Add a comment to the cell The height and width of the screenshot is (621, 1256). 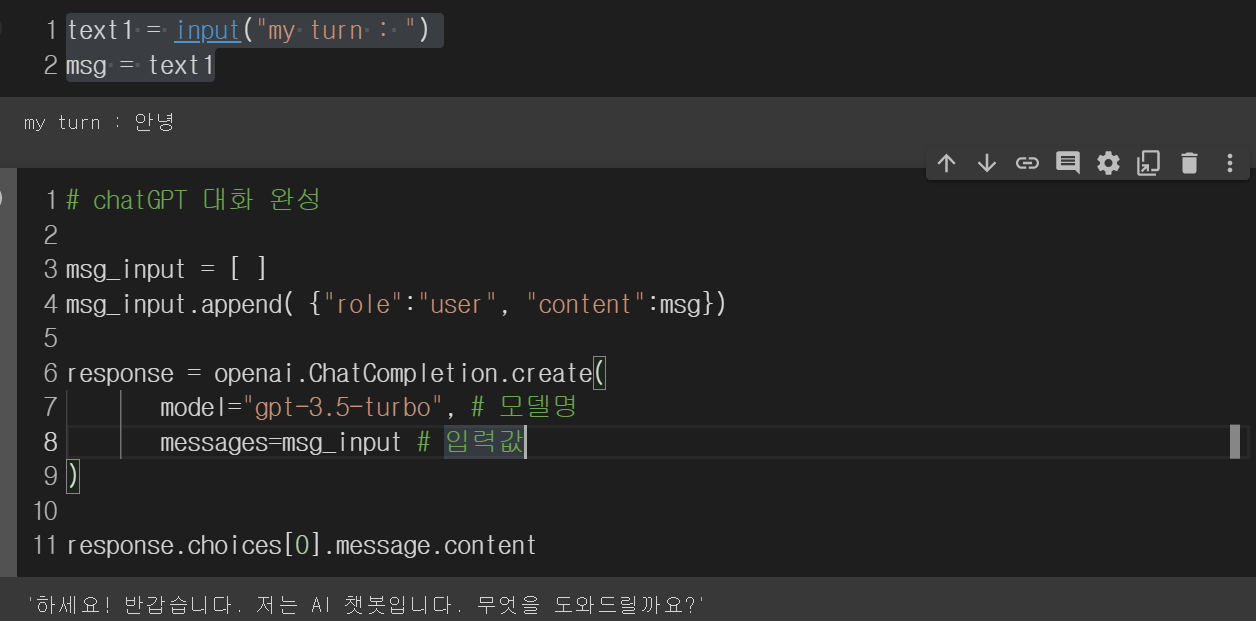click(x=1068, y=163)
